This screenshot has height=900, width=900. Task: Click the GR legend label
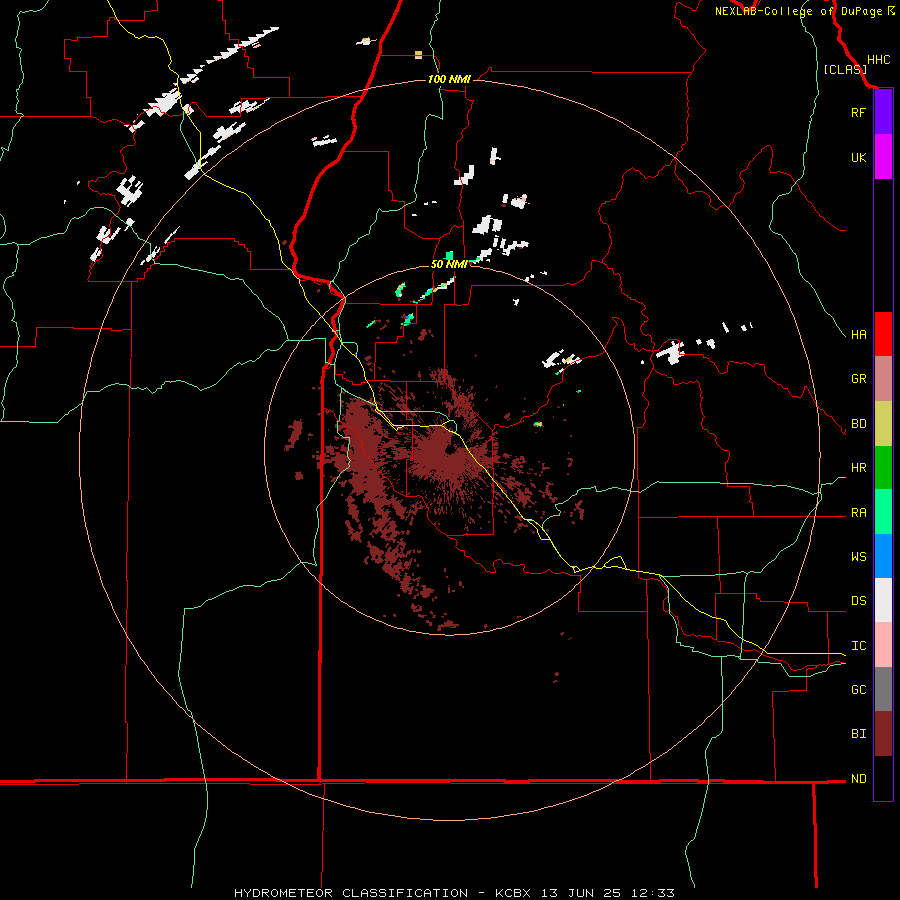point(858,379)
